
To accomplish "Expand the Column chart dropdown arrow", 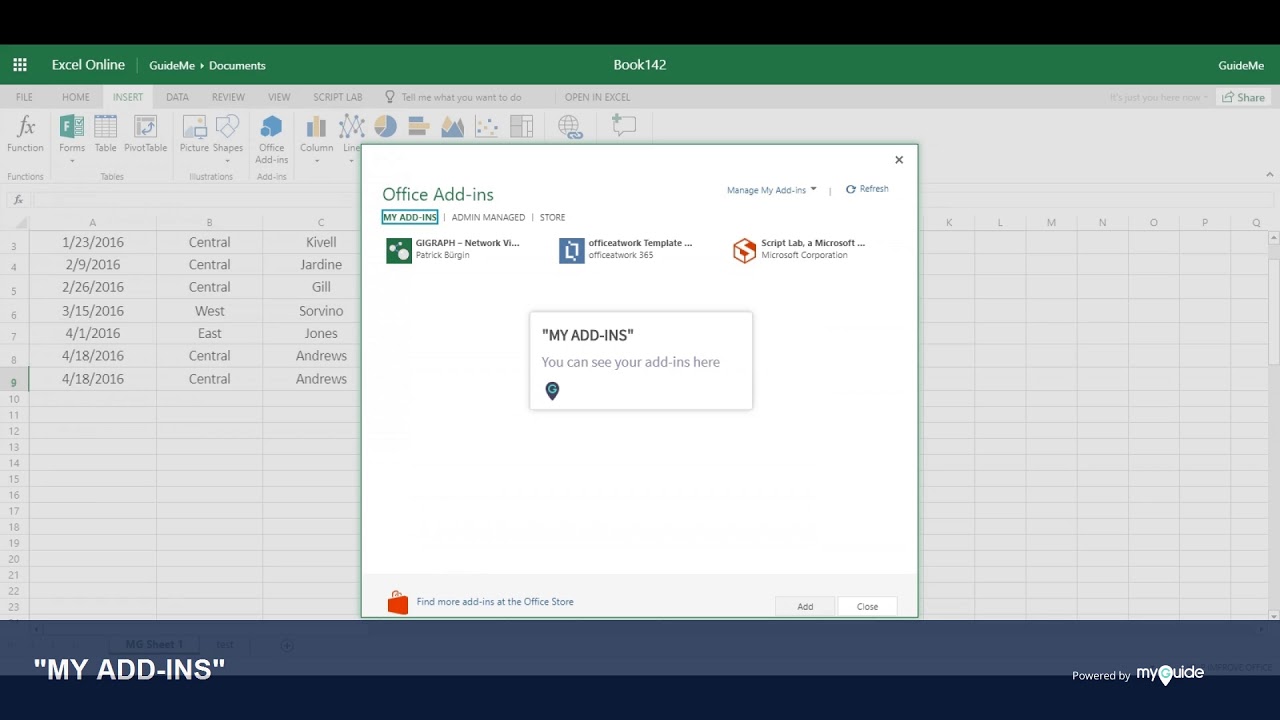I will [x=316, y=161].
